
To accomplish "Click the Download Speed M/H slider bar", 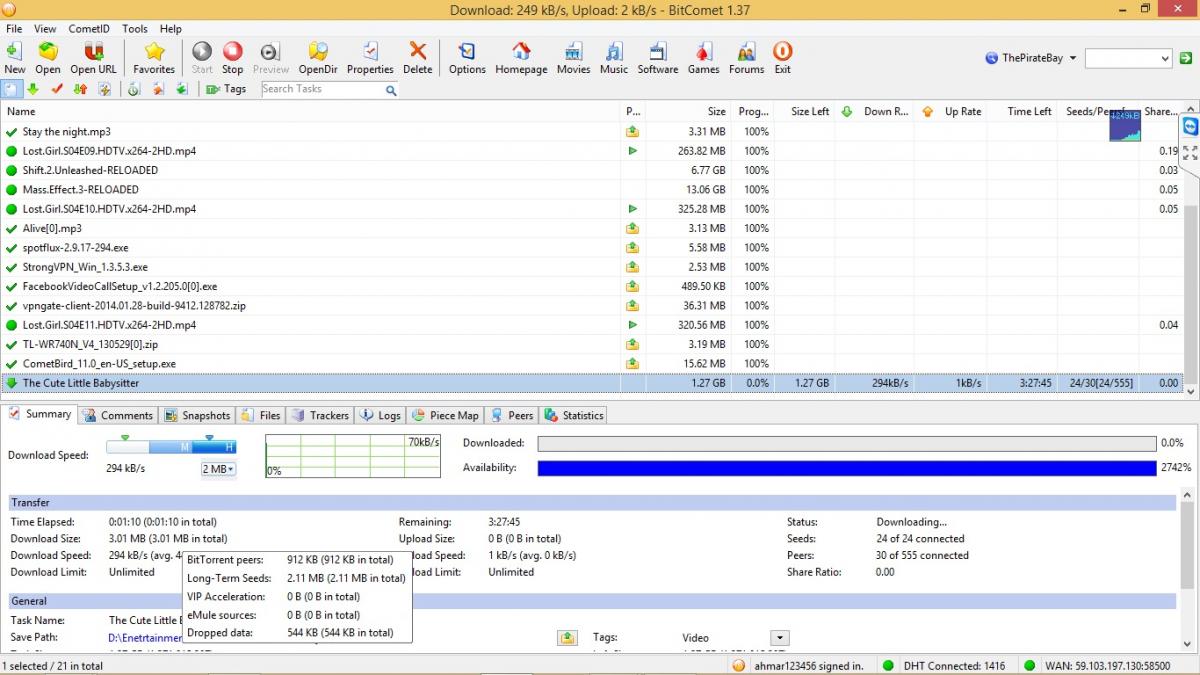I will [x=171, y=446].
